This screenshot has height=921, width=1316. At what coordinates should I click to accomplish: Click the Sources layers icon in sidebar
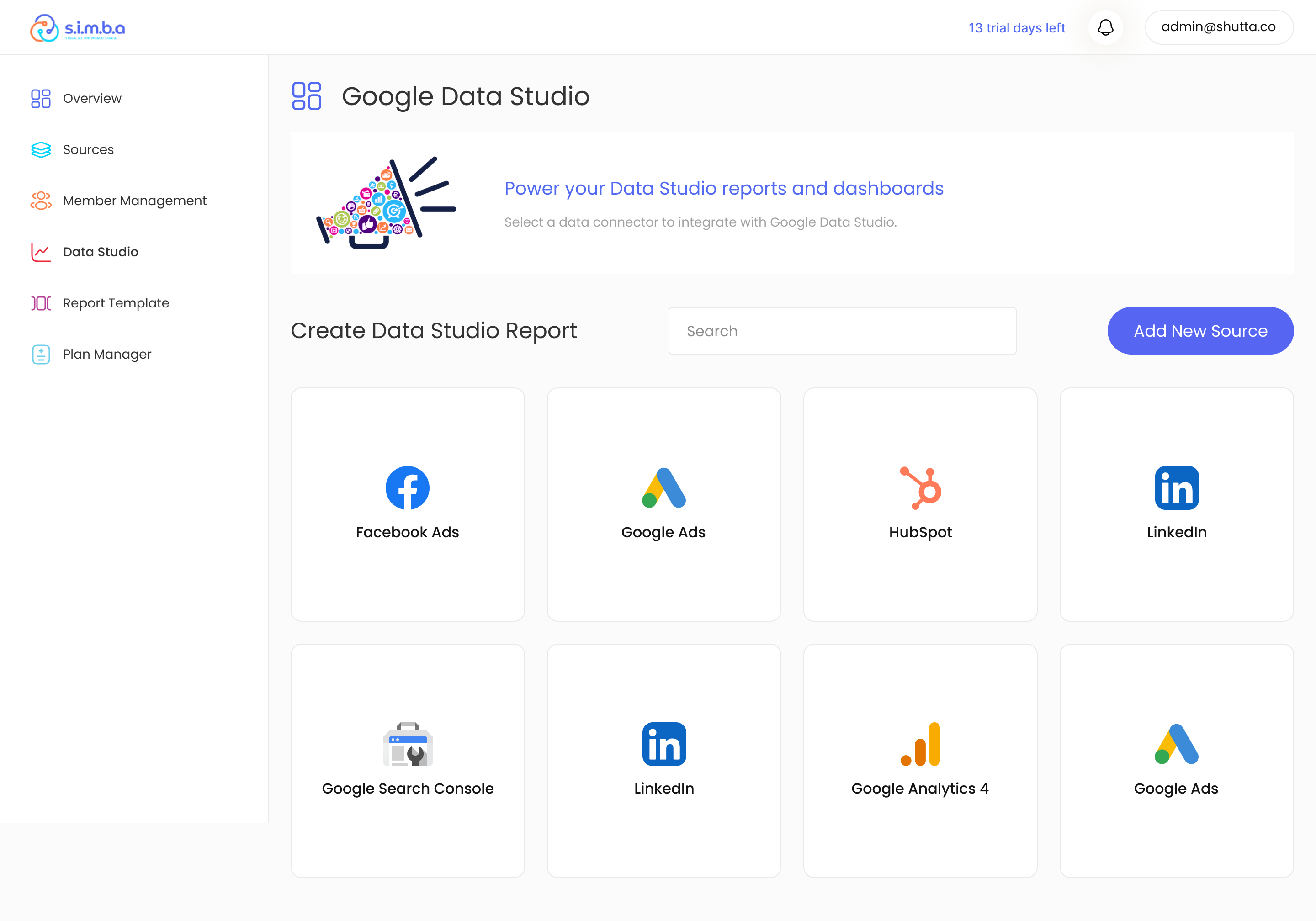pos(41,149)
